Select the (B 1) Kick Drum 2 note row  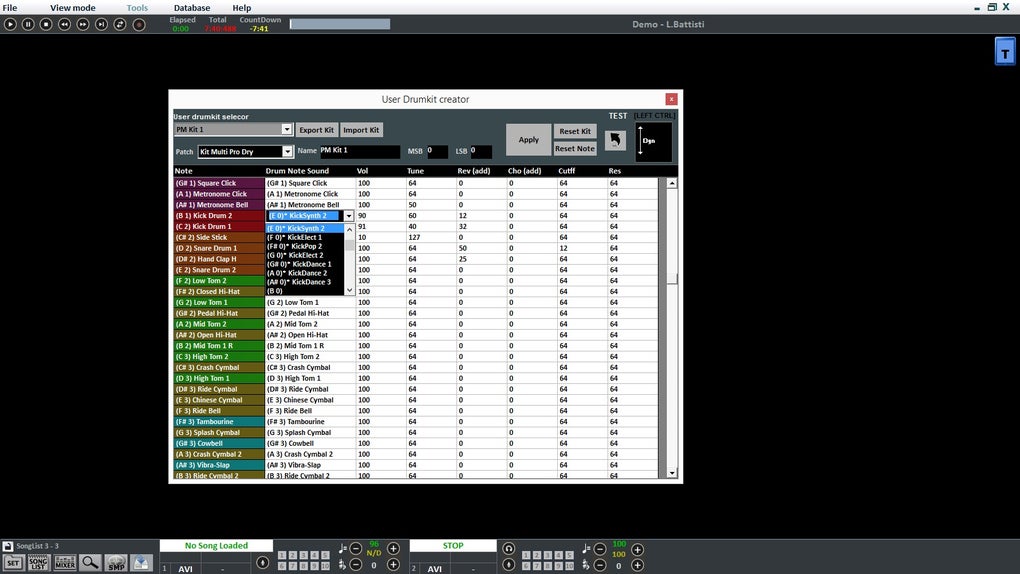219,215
